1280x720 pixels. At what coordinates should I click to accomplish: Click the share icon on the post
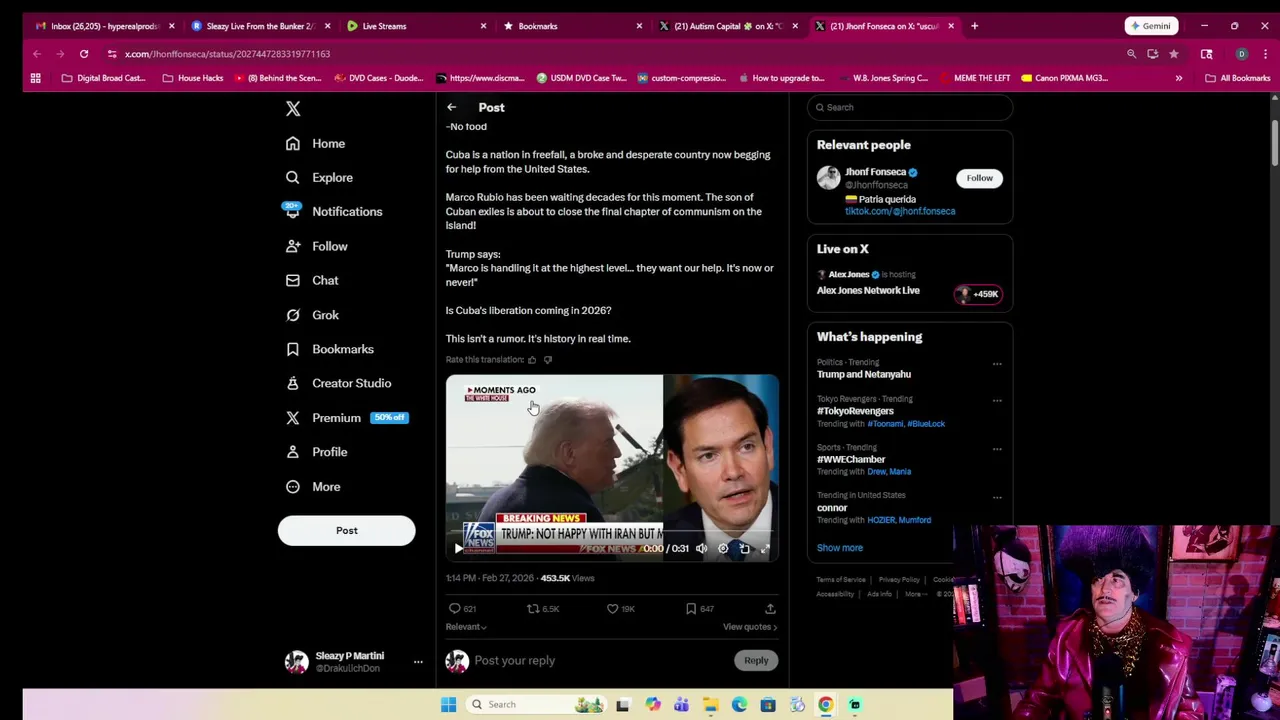(x=770, y=608)
